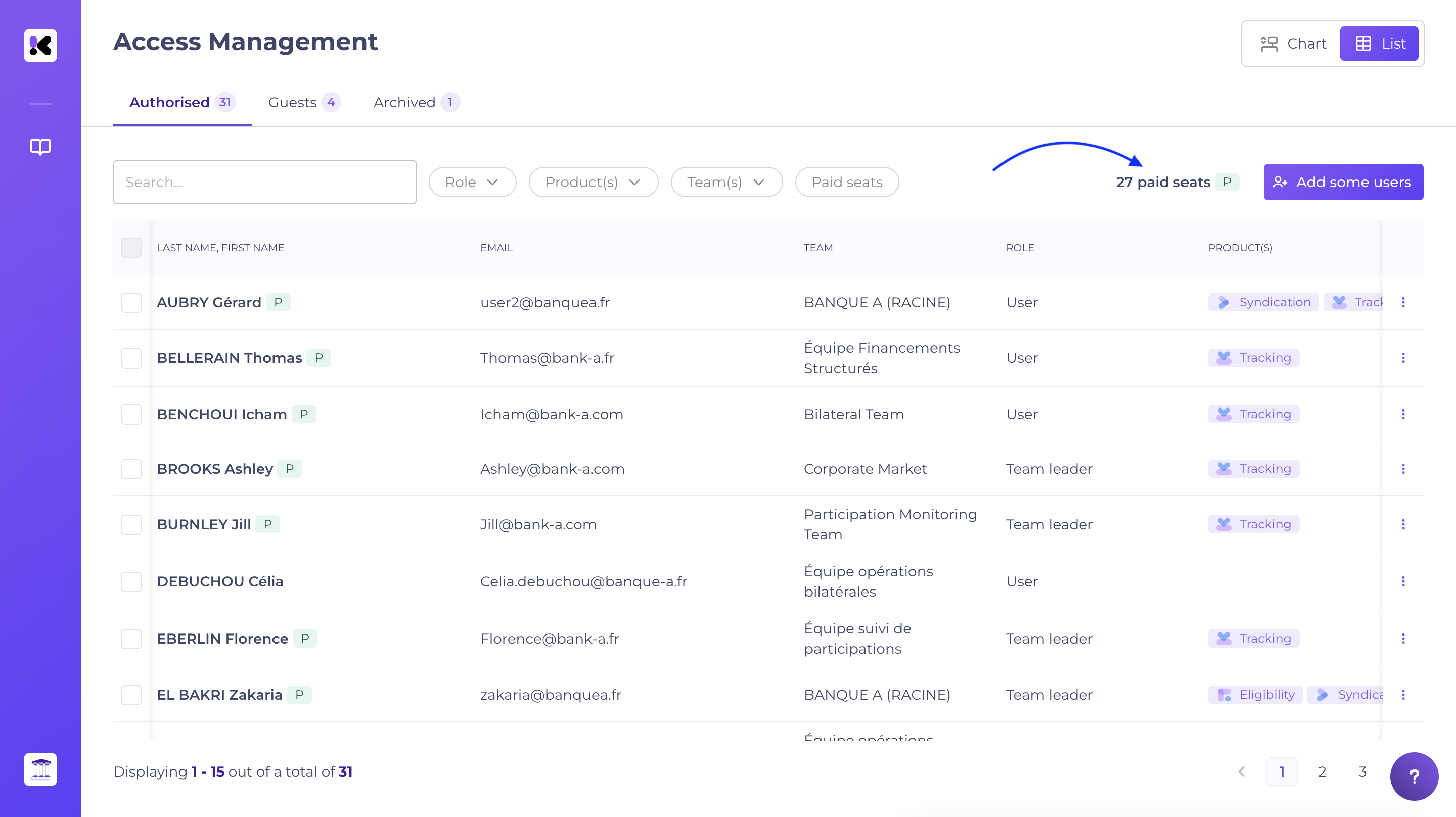Open the Archived tab
Image resolution: width=1456 pixels, height=817 pixels.
point(416,102)
